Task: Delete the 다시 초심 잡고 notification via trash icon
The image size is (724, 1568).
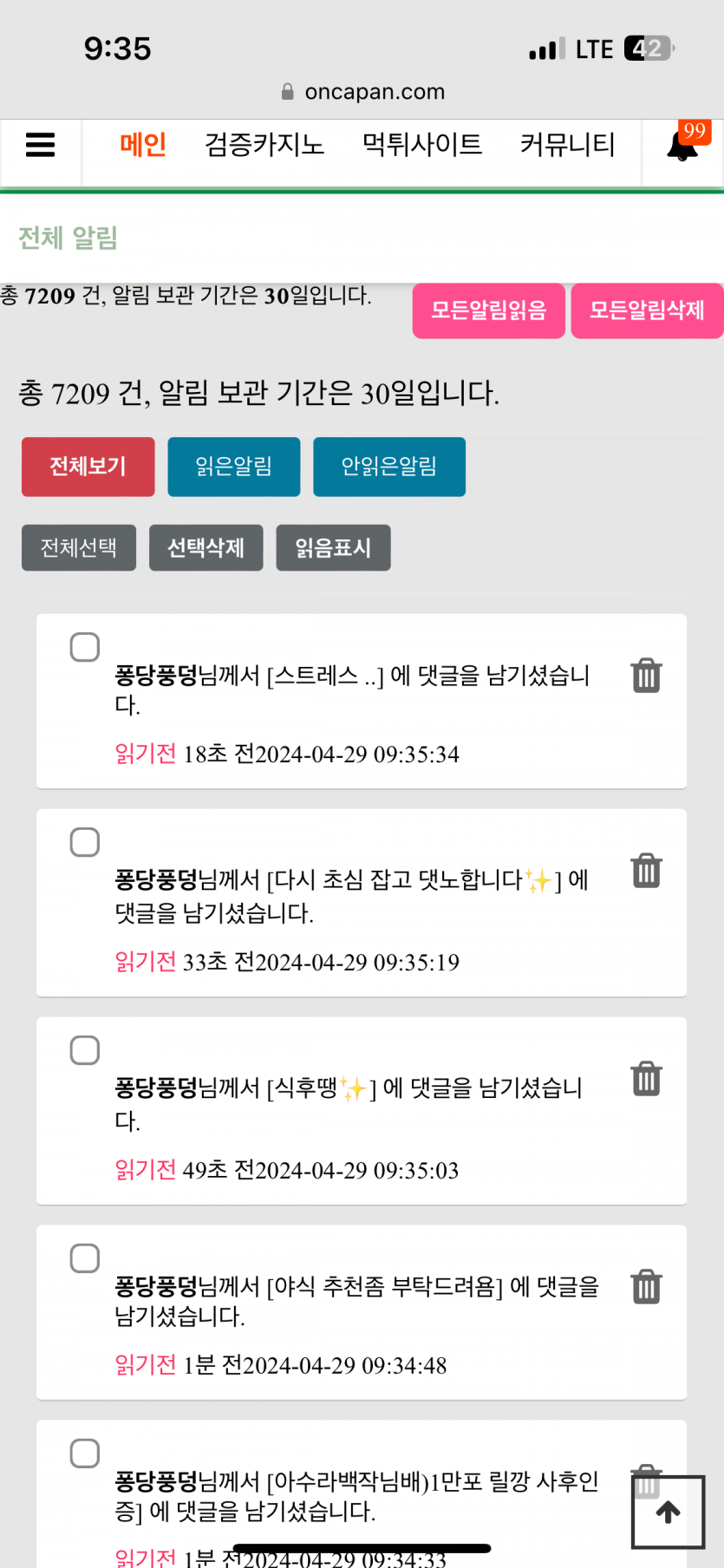Action: pyautogui.click(x=646, y=871)
